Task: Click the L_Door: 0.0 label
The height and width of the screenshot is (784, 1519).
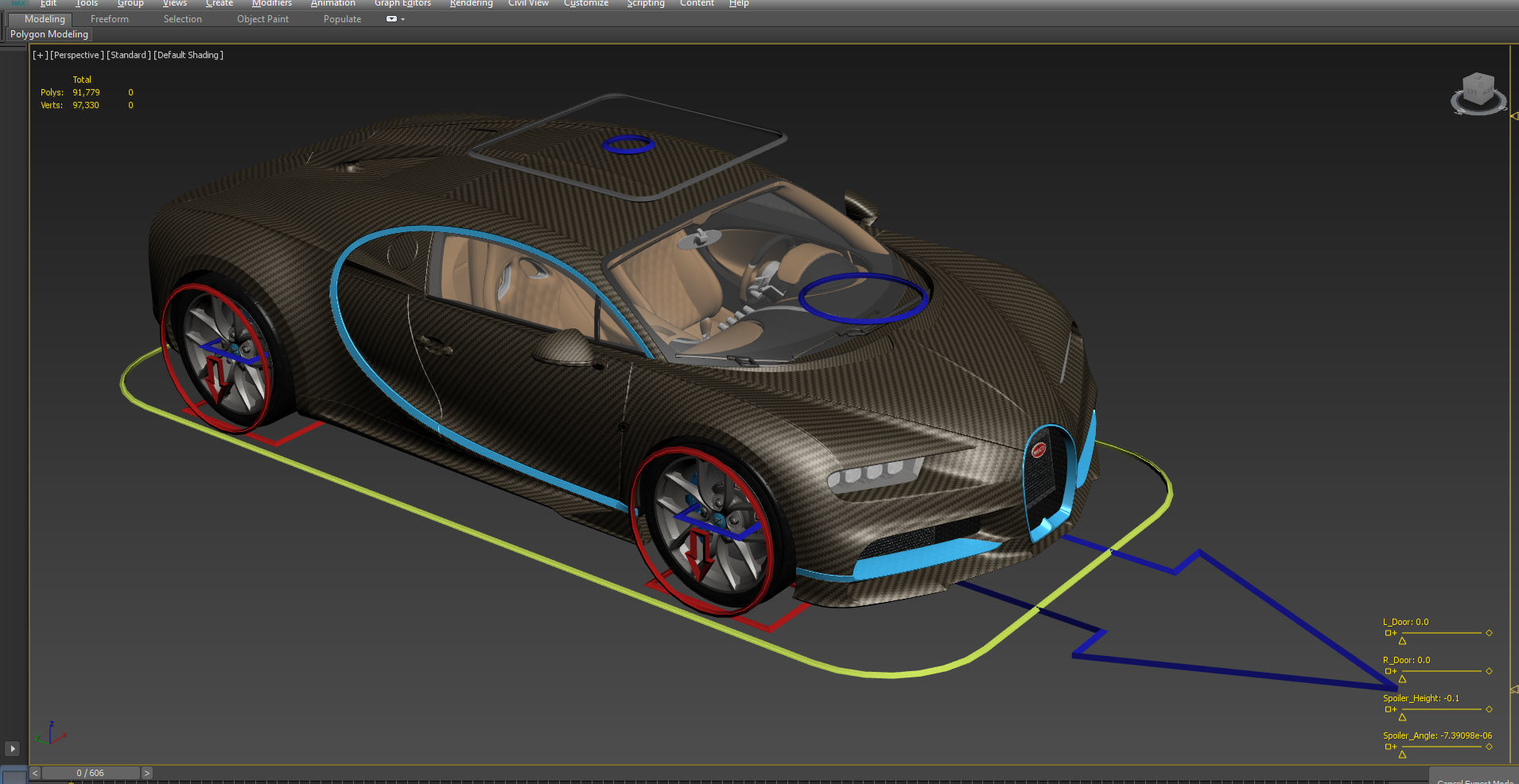Action: coord(1405,622)
